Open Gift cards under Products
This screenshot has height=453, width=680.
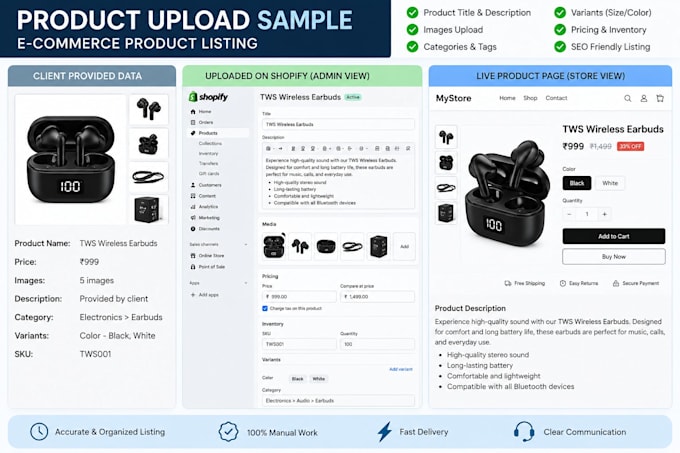point(209,173)
